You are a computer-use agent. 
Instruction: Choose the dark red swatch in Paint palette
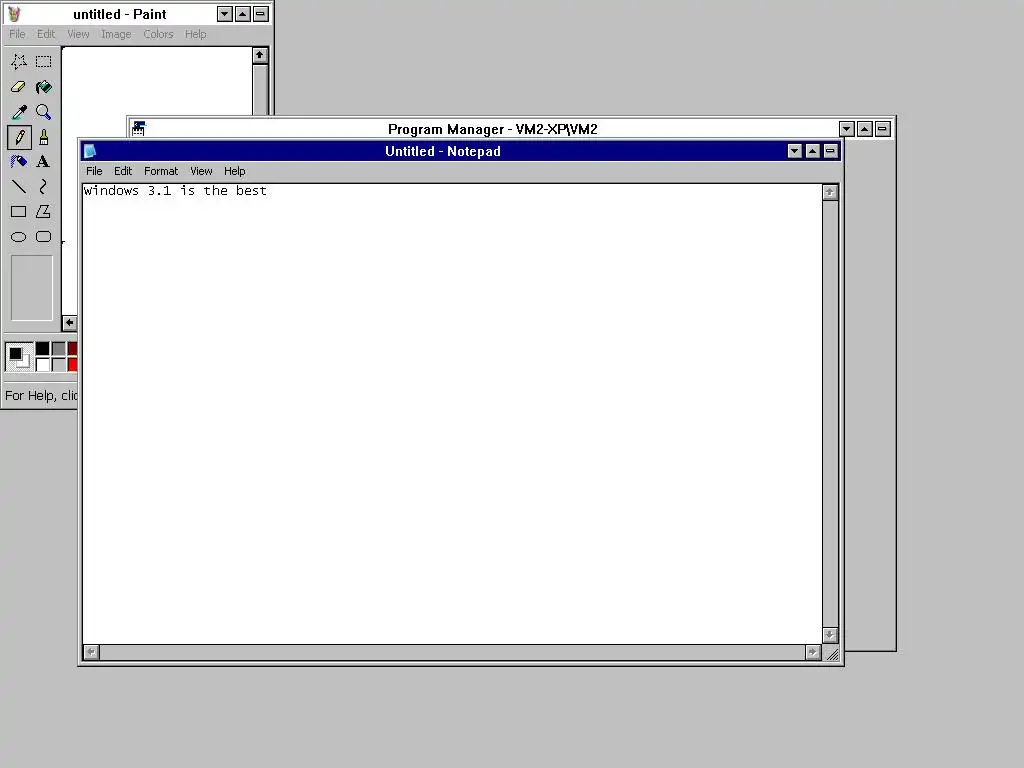(x=72, y=349)
